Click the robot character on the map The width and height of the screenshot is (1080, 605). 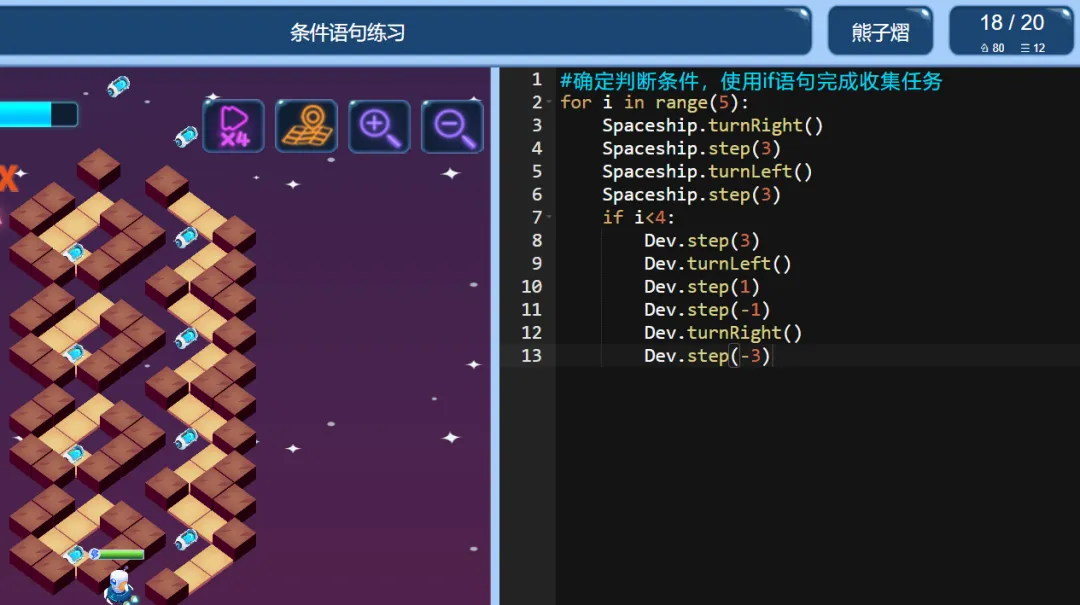[x=120, y=587]
